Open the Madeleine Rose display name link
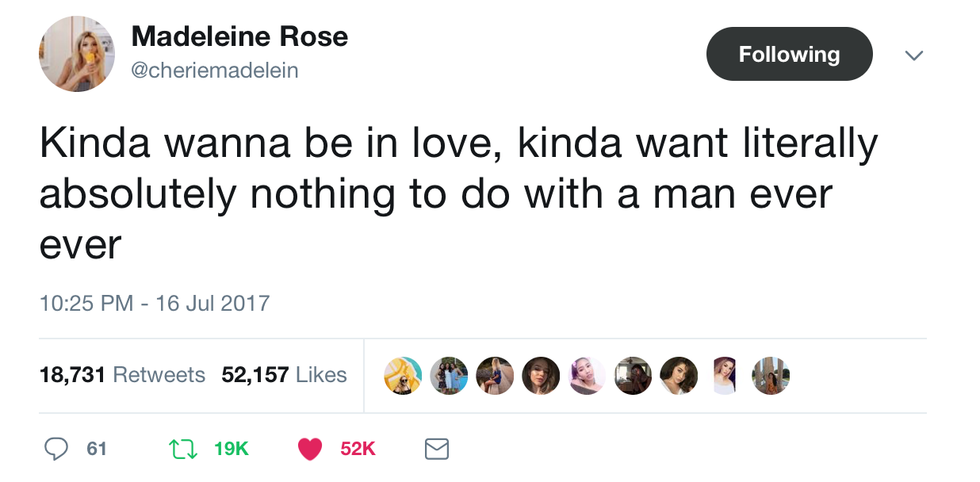 tap(240, 37)
